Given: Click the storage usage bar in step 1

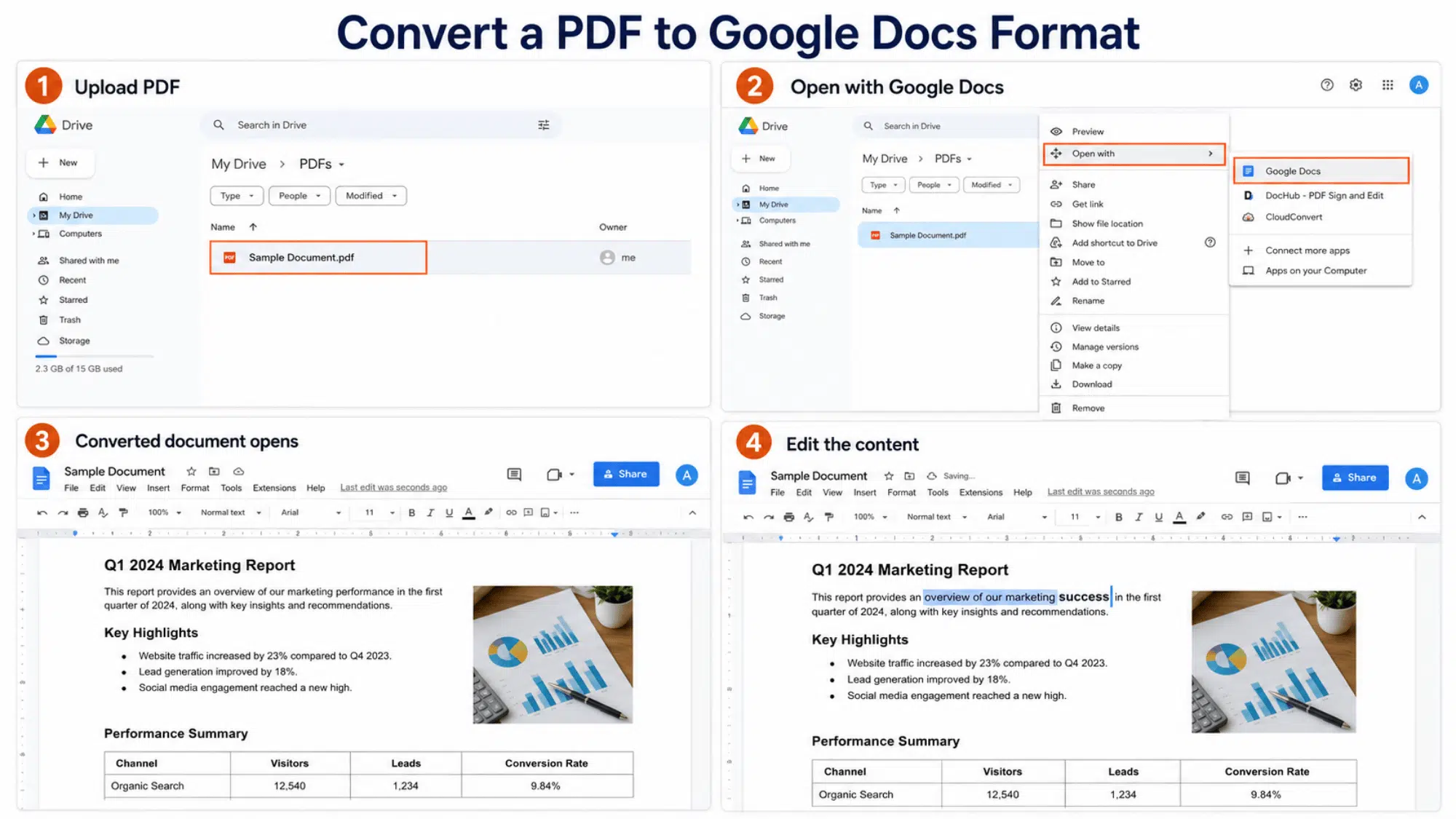Looking at the screenshot, I should coord(95,356).
